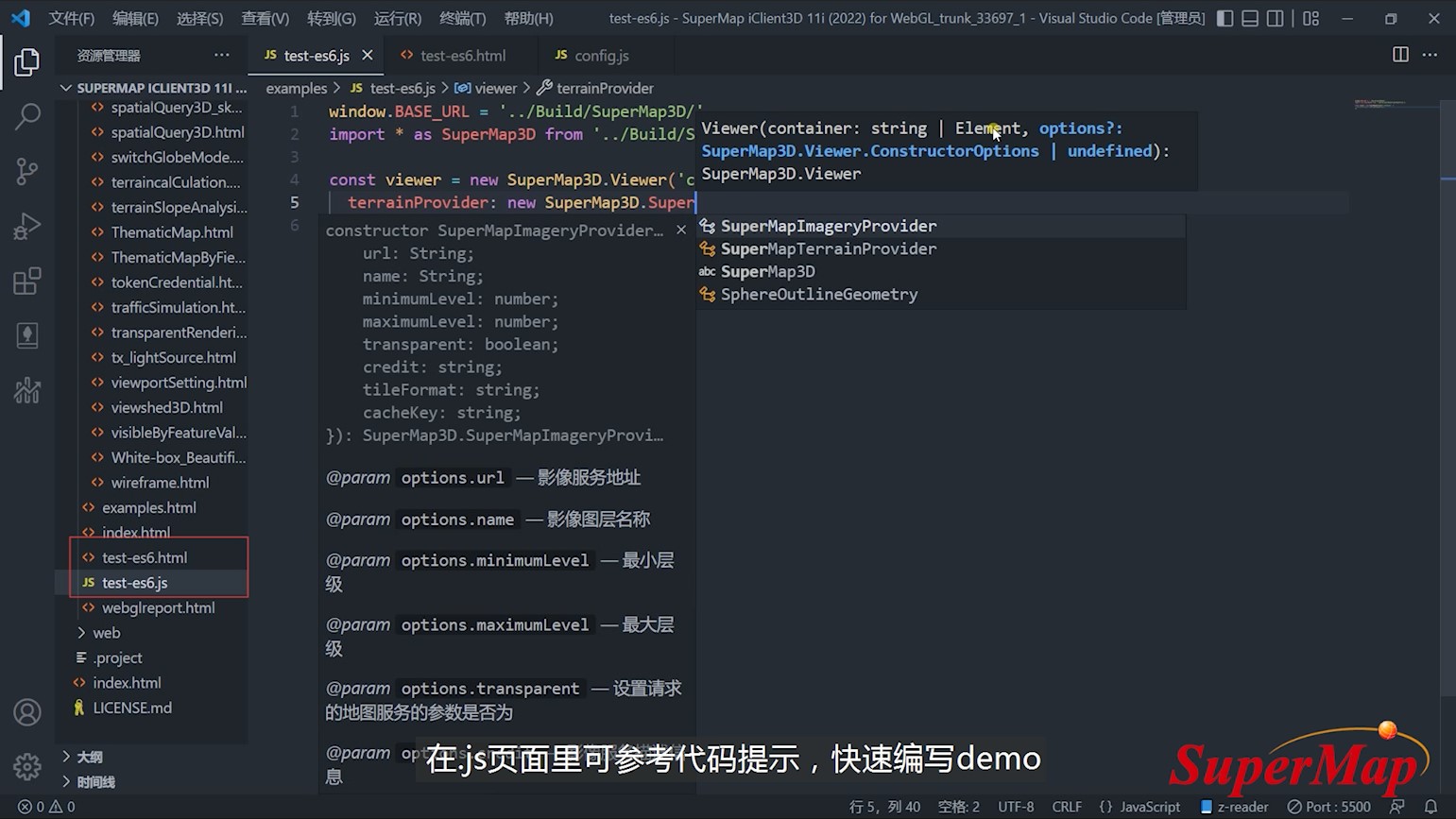Open indentation setting 空格: 2
The height and width of the screenshot is (819, 1456).
click(958, 807)
